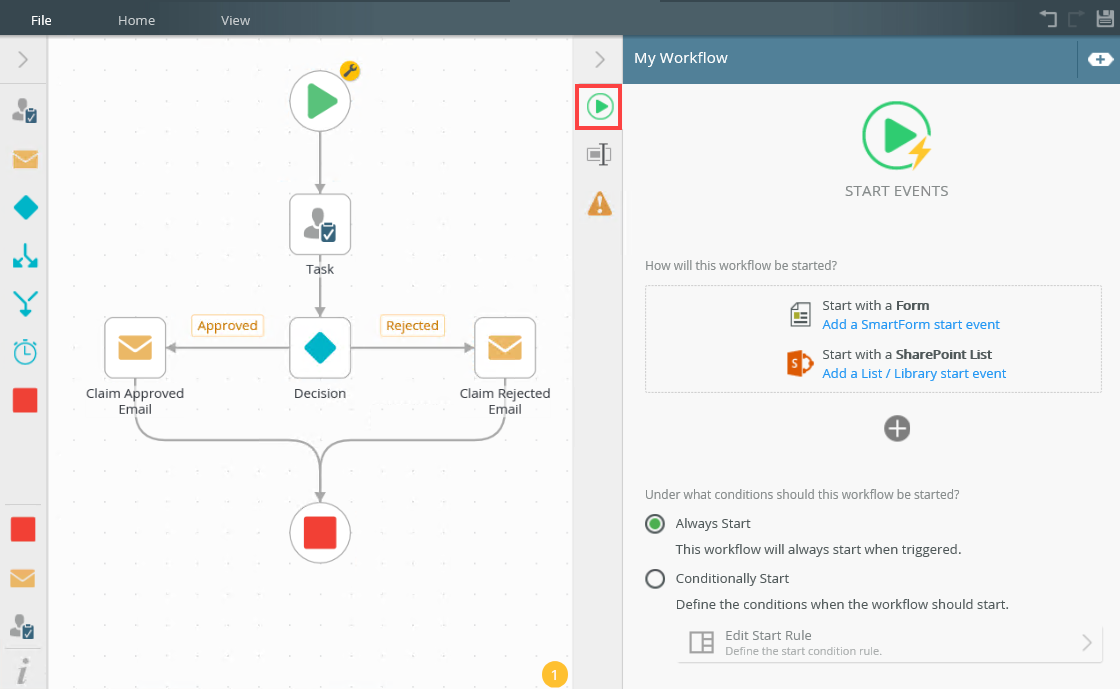Viewport: 1120px width, 689px height.
Task: Open Edit Start Rule arrow
Action: tap(1086, 643)
